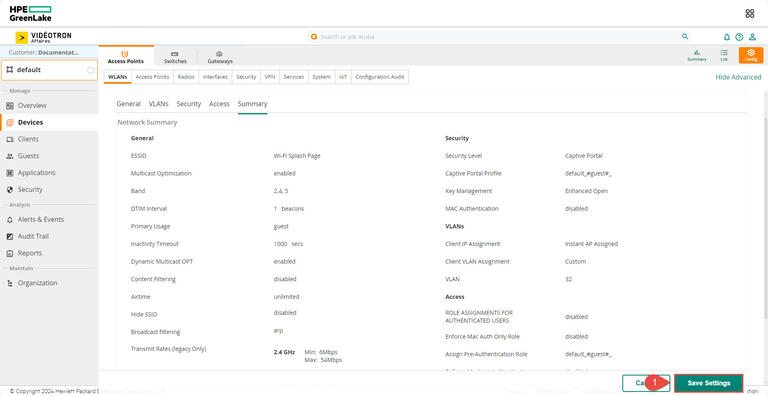Open the default group selector
This screenshot has width=768, height=396.
point(49,70)
